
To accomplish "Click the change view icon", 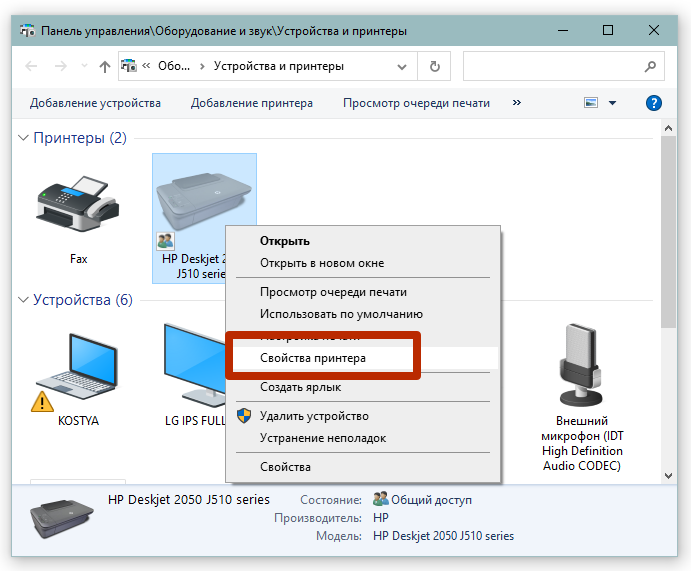I will point(591,103).
